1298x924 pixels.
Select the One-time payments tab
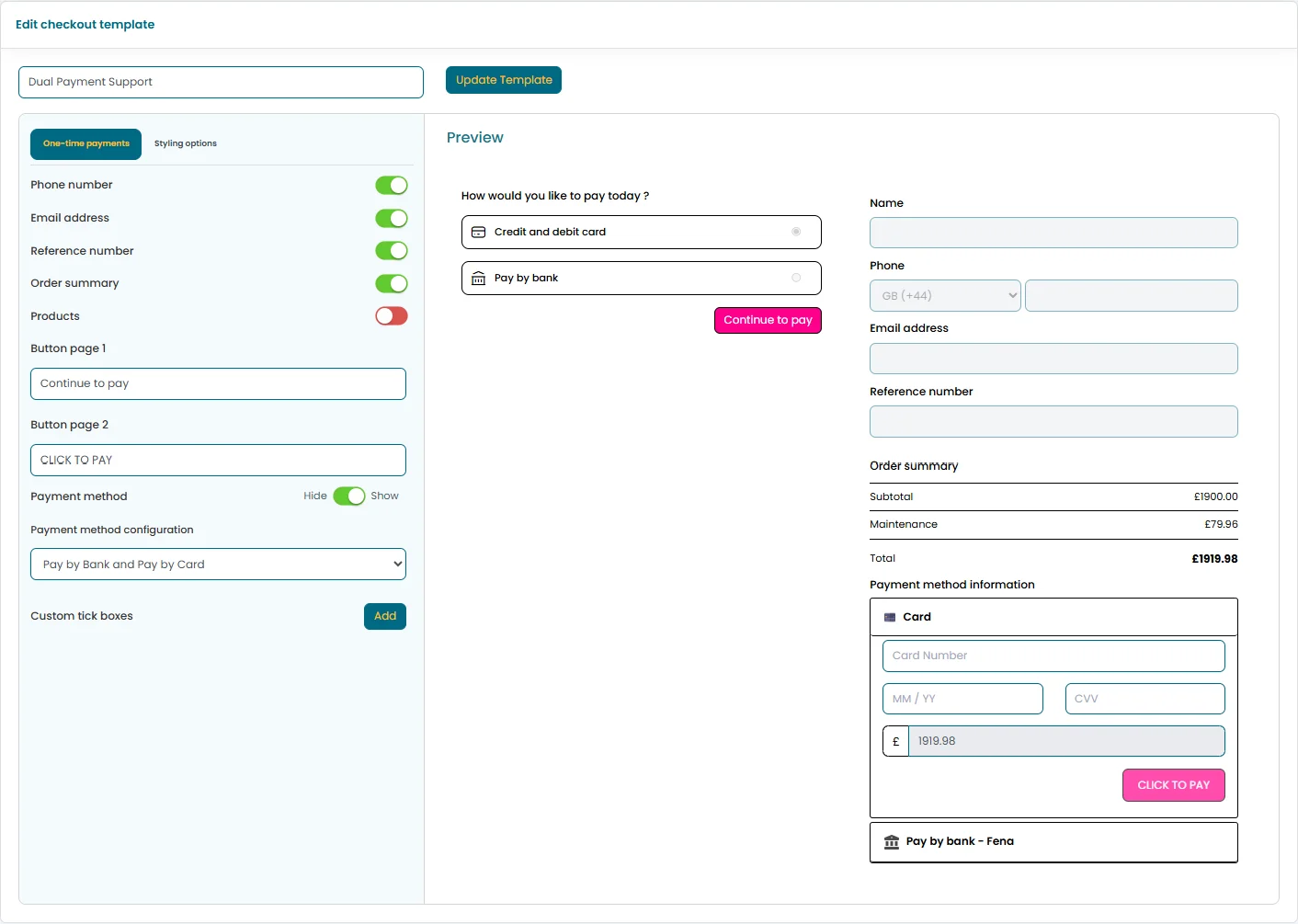[x=85, y=143]
